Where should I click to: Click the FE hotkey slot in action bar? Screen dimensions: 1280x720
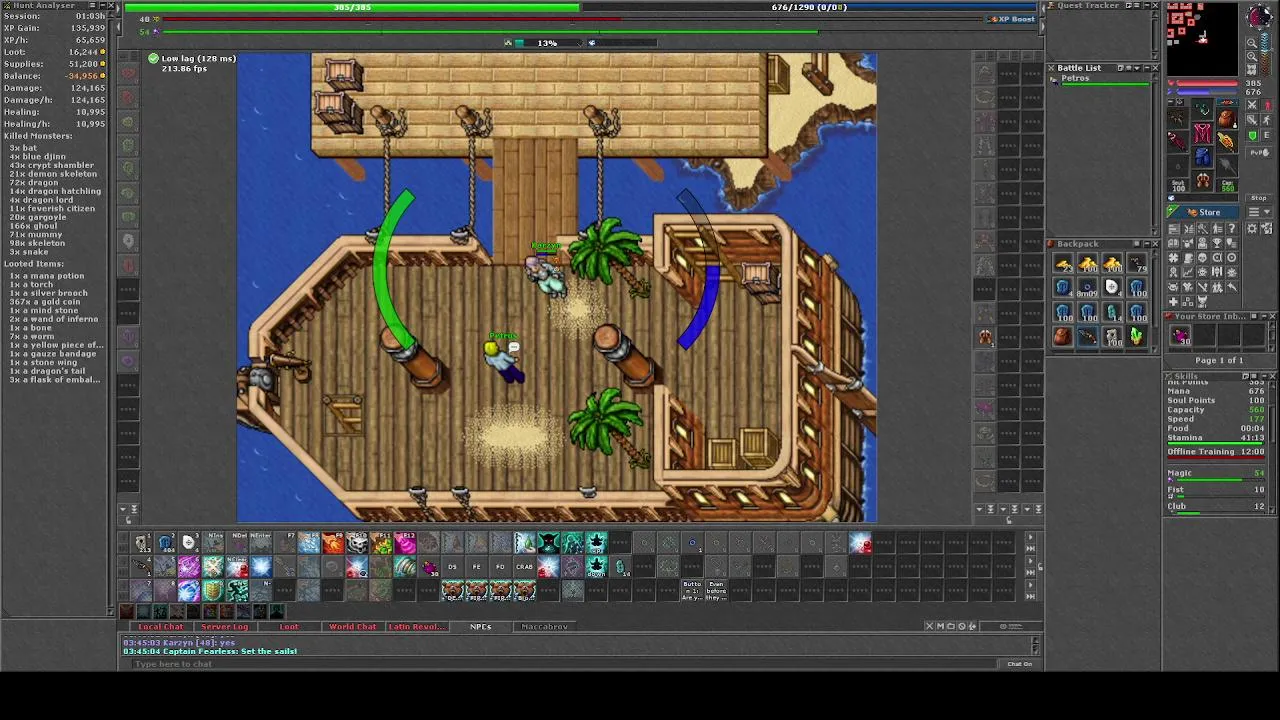tap(477, 567)
